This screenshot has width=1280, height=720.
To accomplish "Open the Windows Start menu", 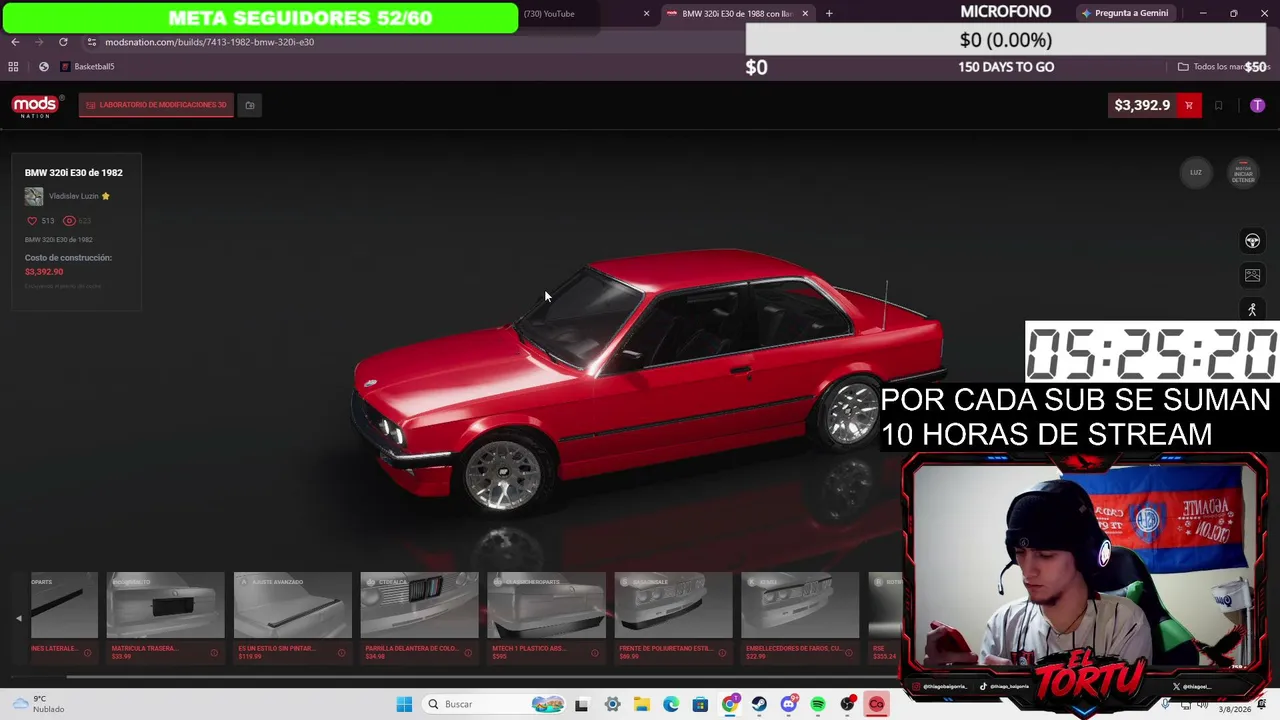I will coord(404,704).
